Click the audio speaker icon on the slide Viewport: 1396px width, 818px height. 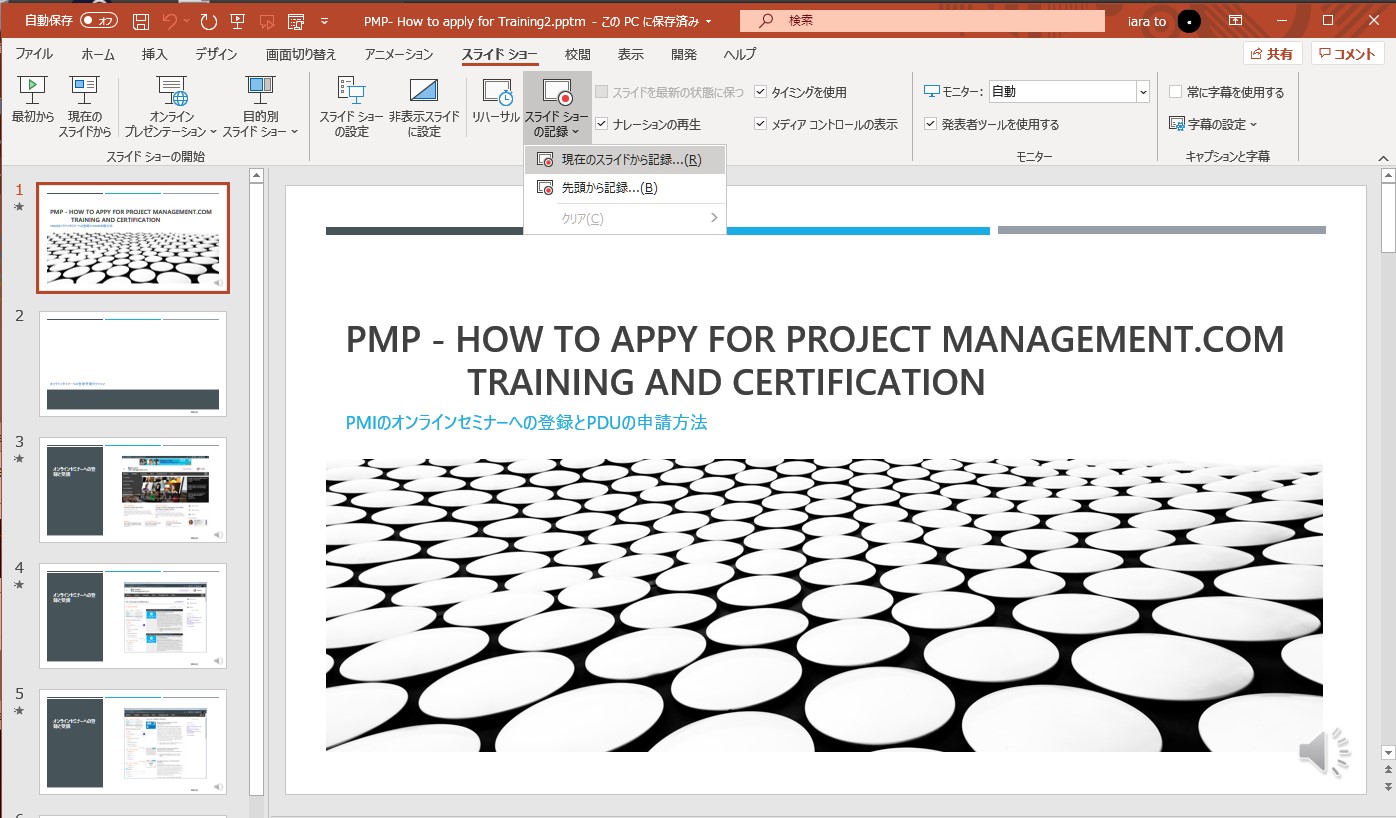tap(1324, 752)
